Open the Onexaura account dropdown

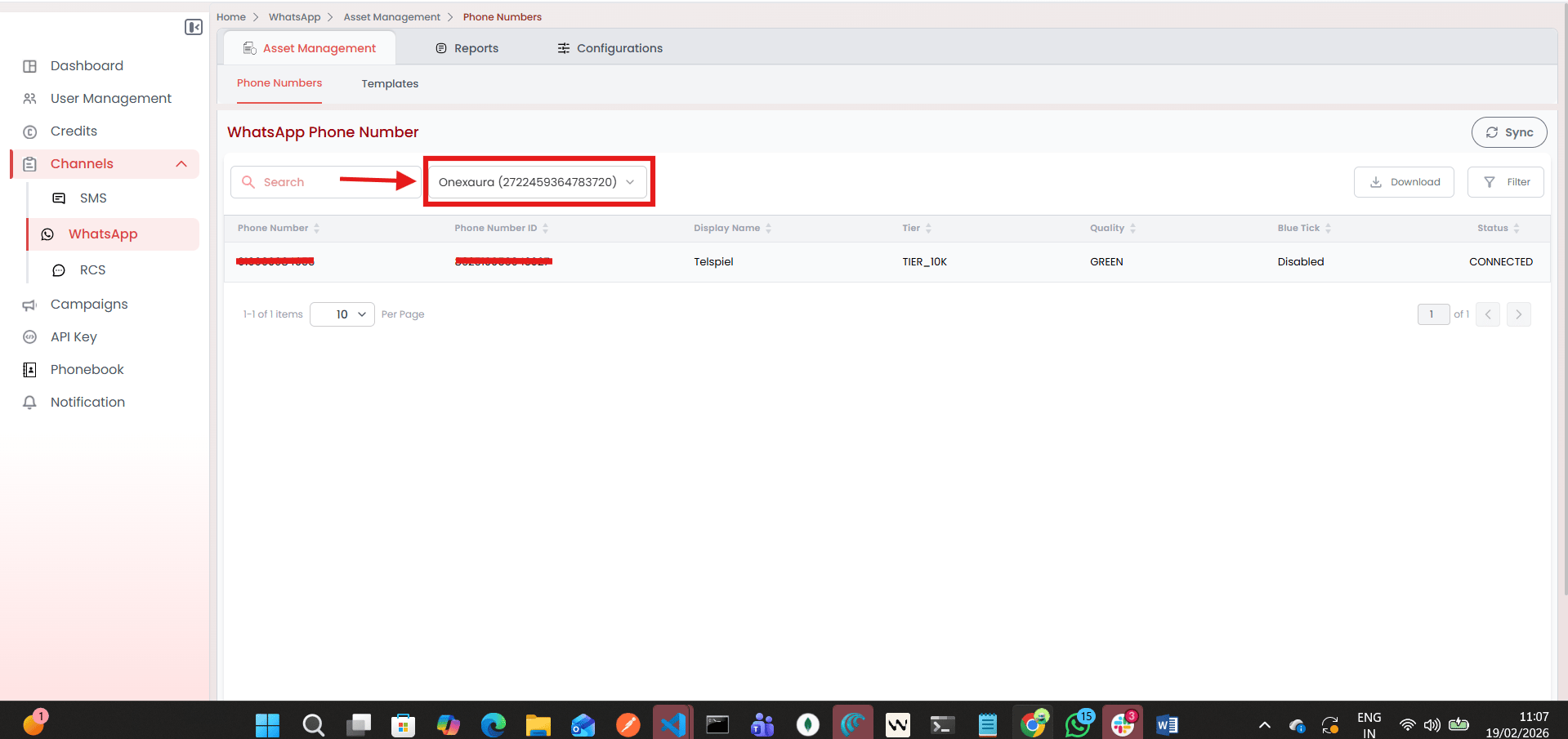[537, 182]
